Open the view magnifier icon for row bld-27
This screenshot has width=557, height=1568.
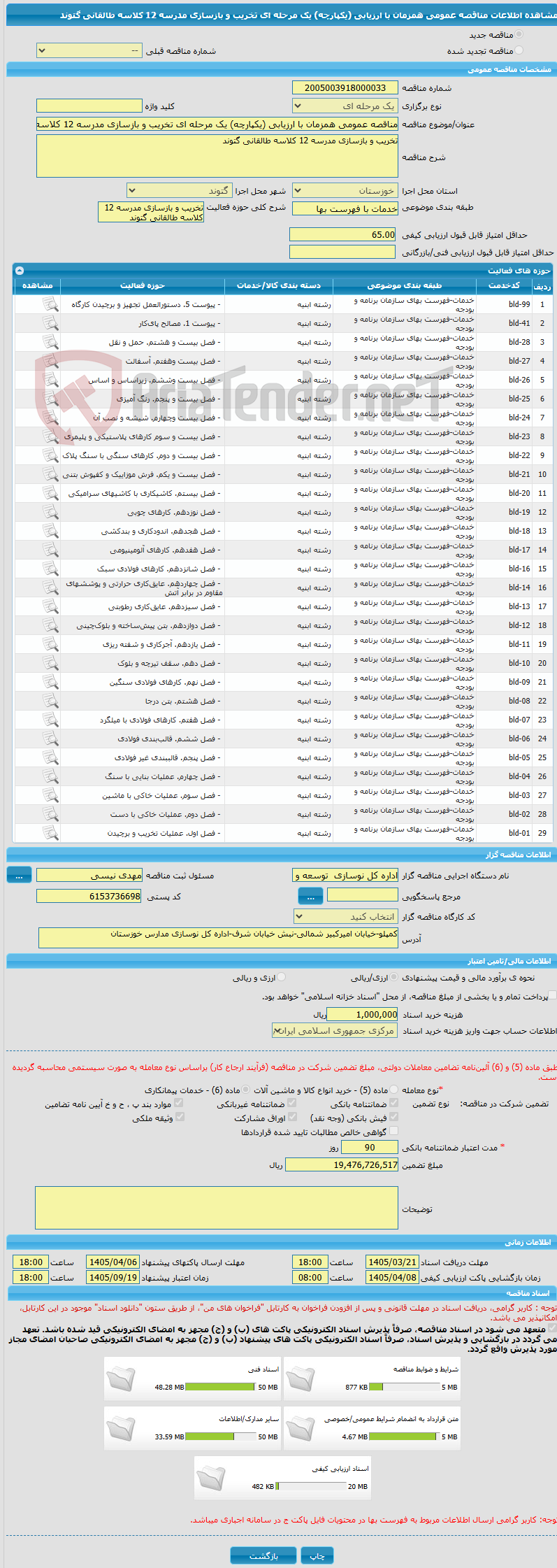(50, 361)
